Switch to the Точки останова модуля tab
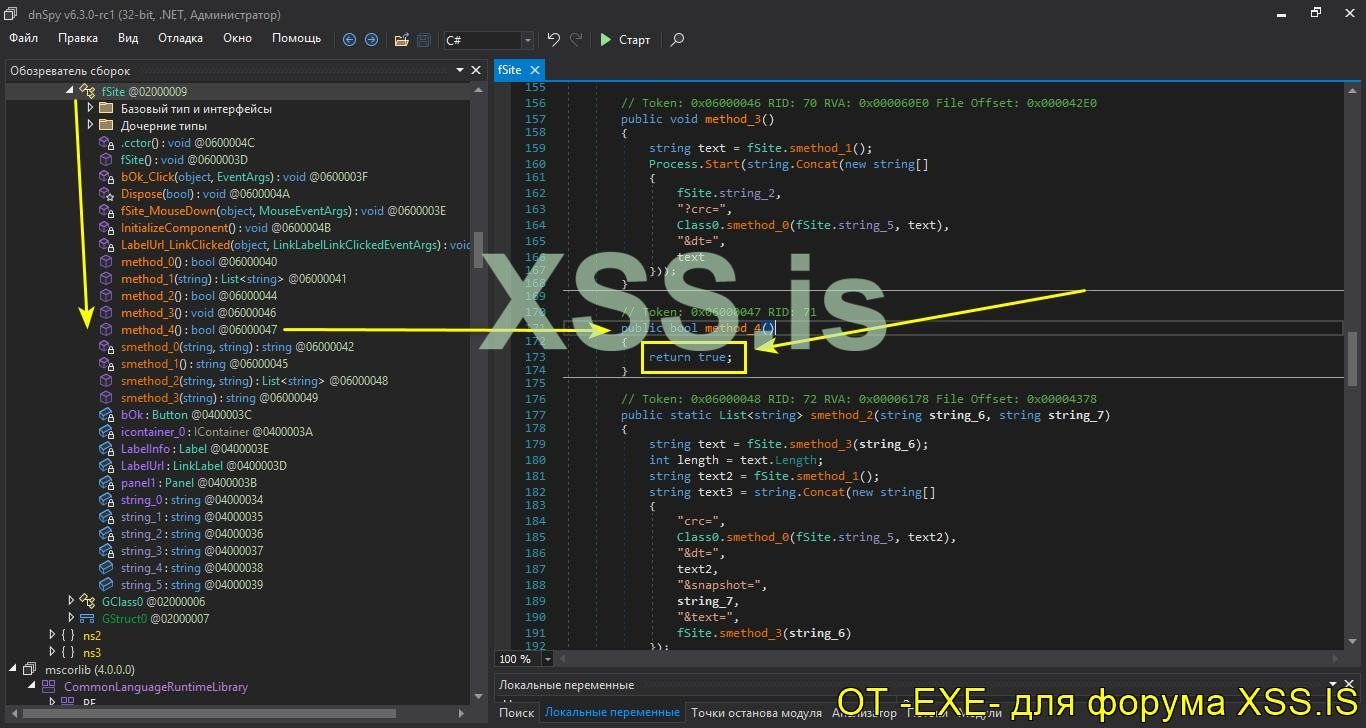Image resolution: width=1366 pixels, height=728 pixels. click(x=756, y=713)
